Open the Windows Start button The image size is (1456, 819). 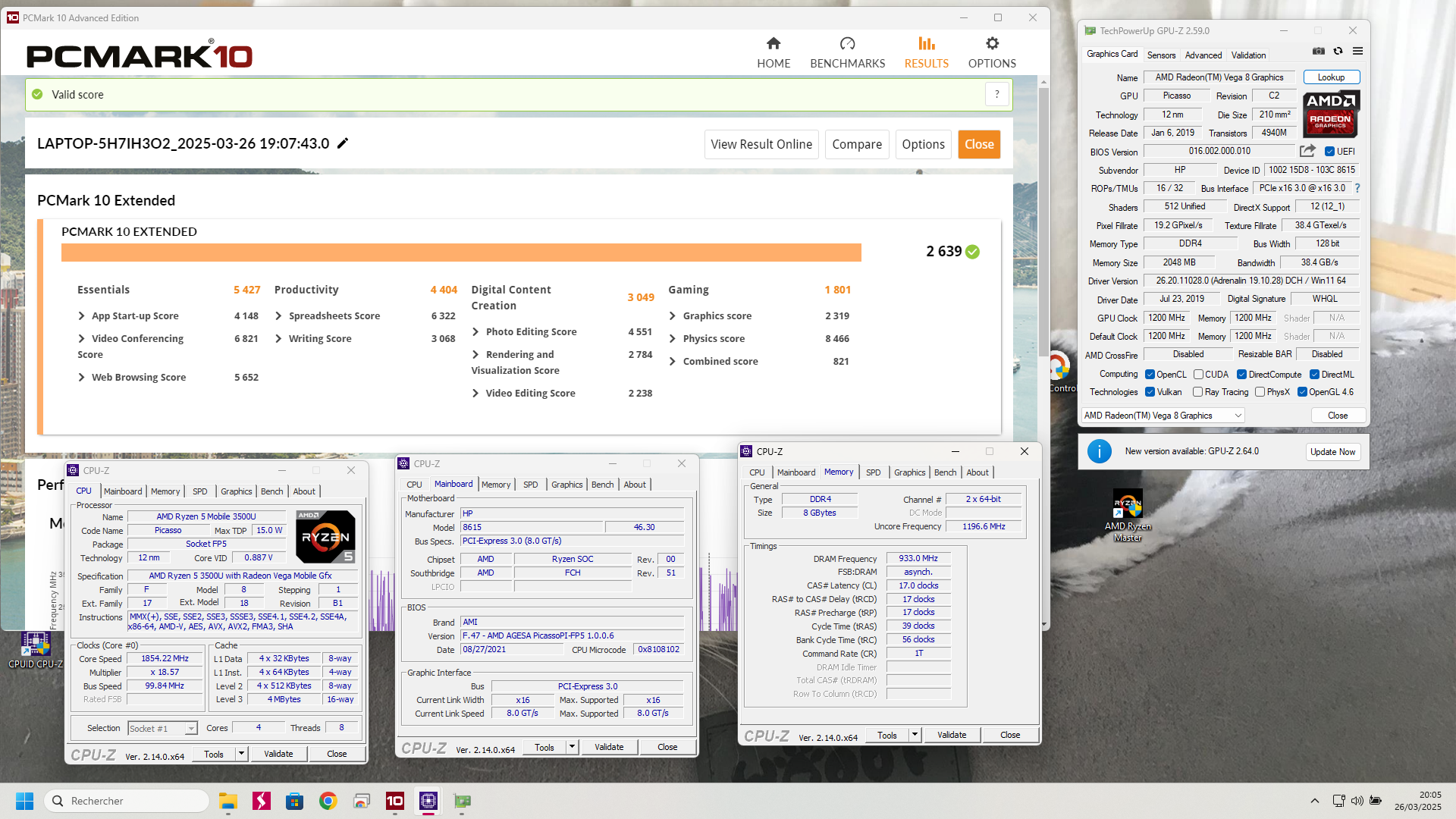tap(24, 801)
